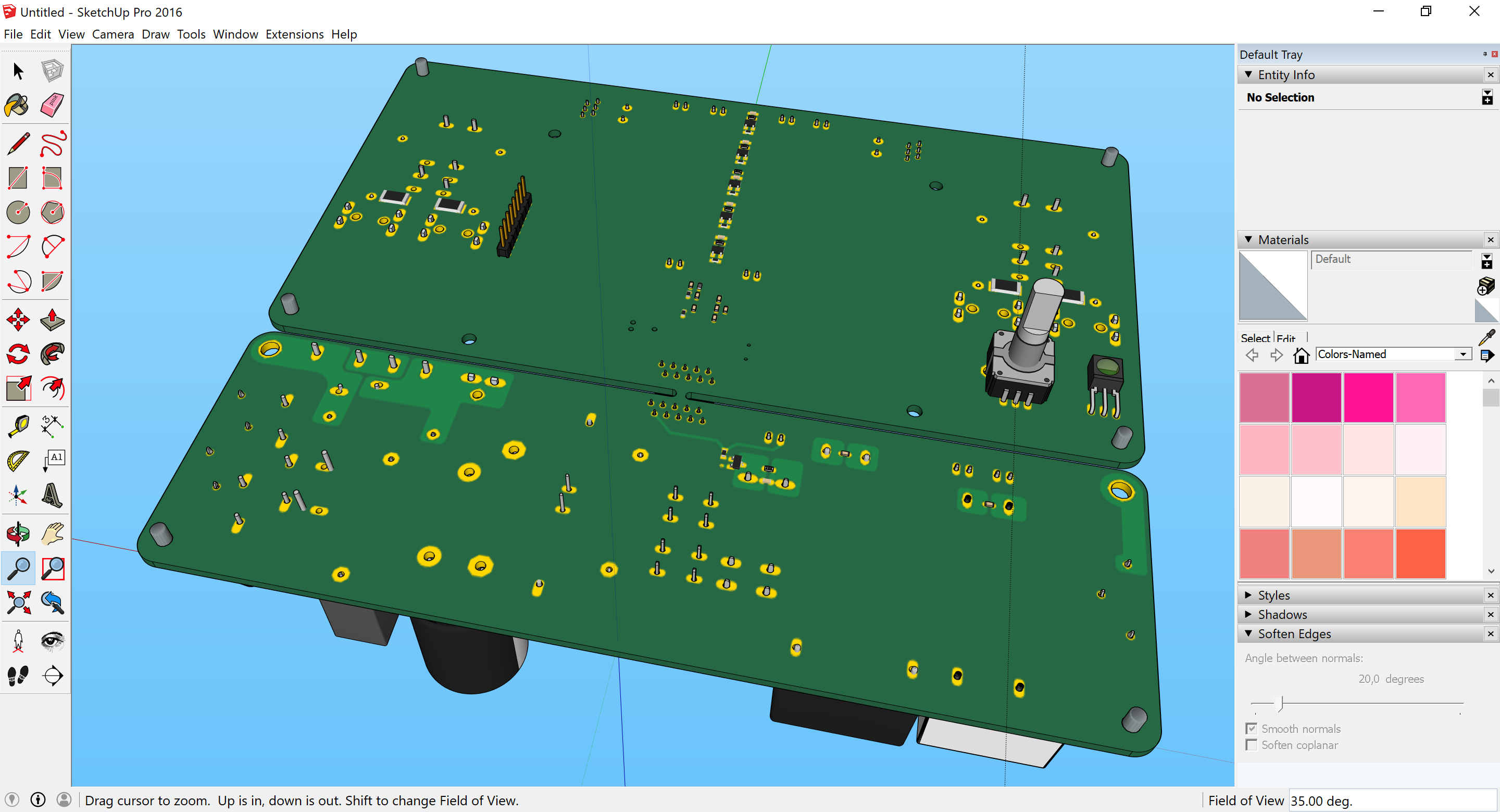Screen dimensions: 1500x812
Task: Activate the Push/Pull tool
Action: point(53,320)
